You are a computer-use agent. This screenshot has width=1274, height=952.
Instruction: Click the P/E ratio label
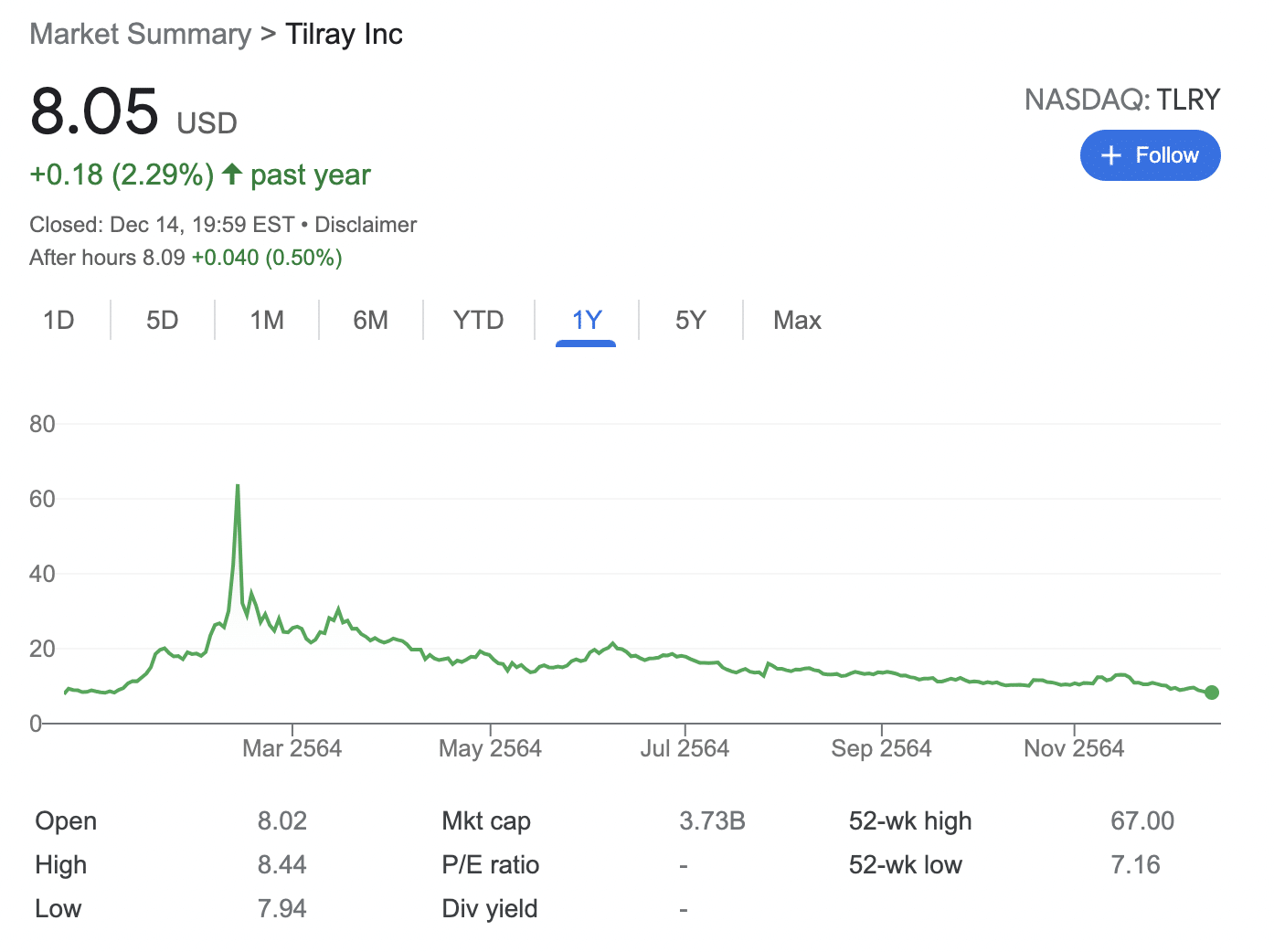[x=491, y=865]
